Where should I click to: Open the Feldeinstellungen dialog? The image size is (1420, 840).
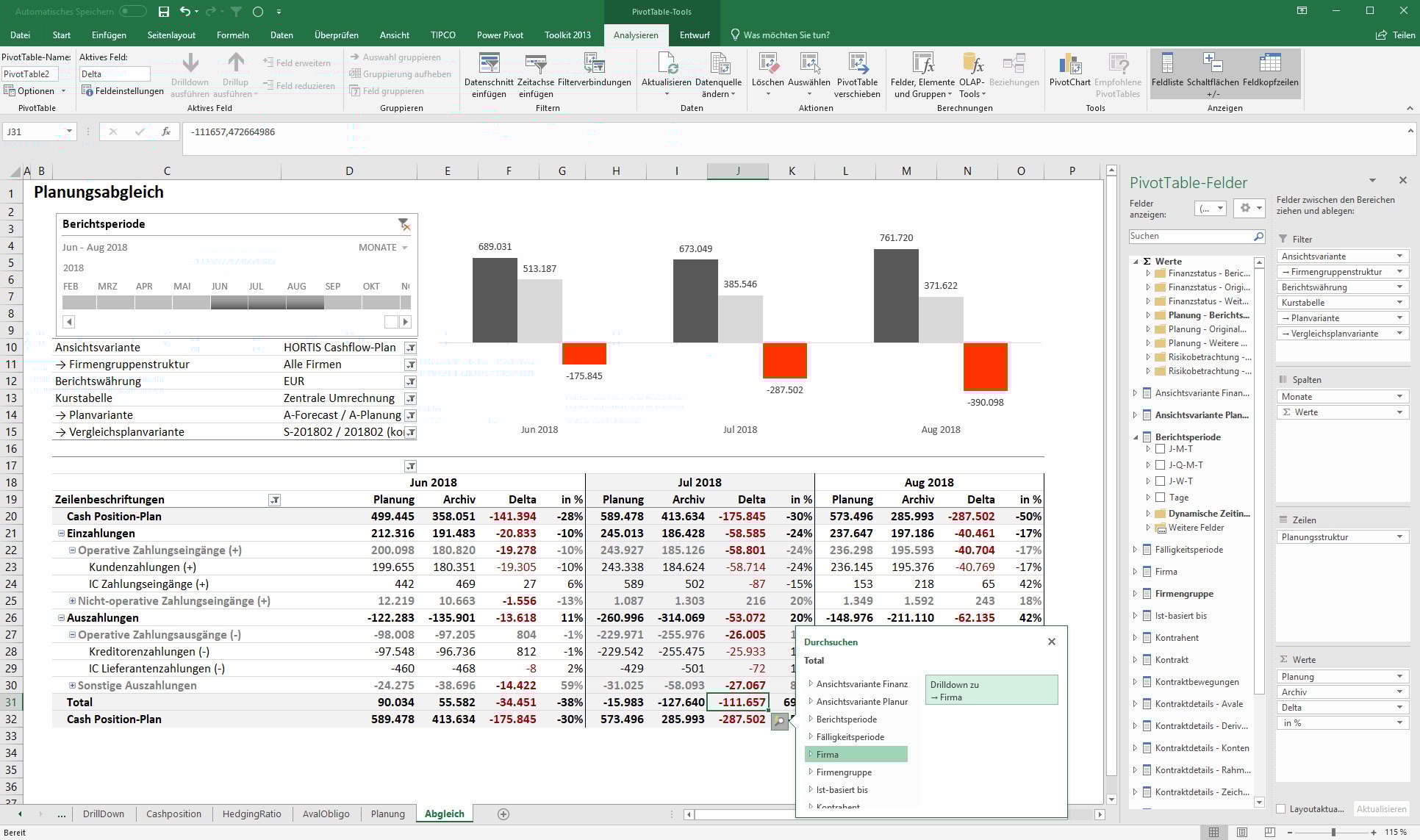123,91
